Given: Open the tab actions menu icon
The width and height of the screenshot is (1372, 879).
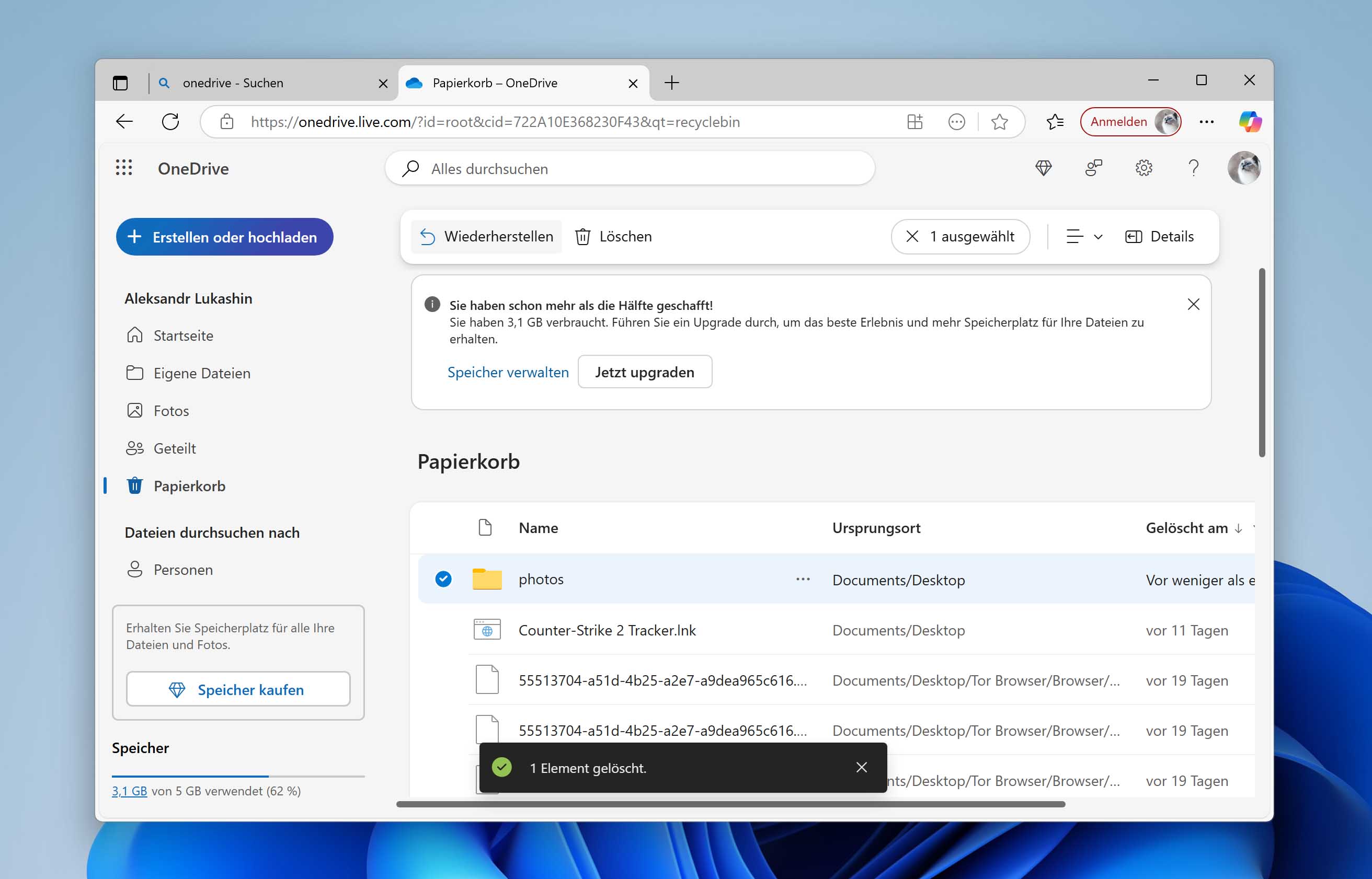Looking at the screenshot, I should click(x=120, y=83).
